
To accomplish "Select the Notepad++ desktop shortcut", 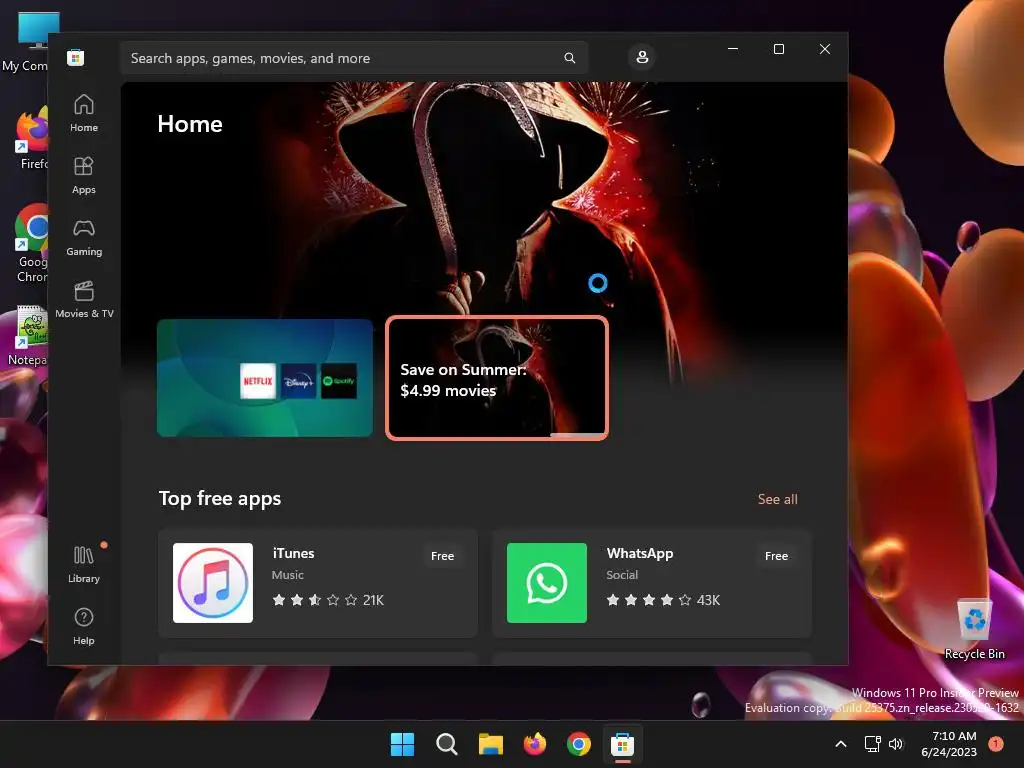I will (27, 336).
